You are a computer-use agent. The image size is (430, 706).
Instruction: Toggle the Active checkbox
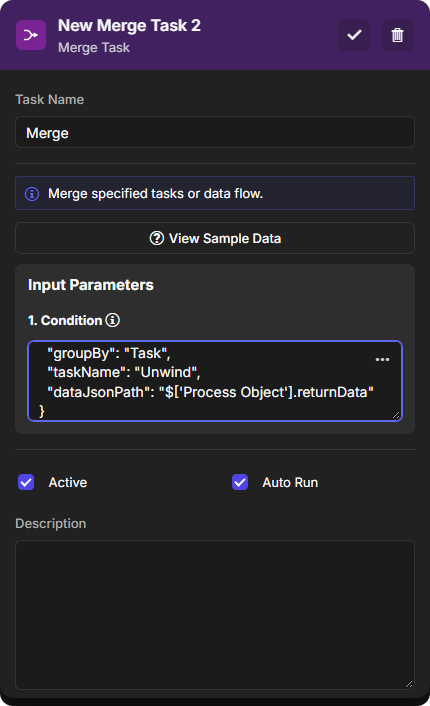(26, 482)
